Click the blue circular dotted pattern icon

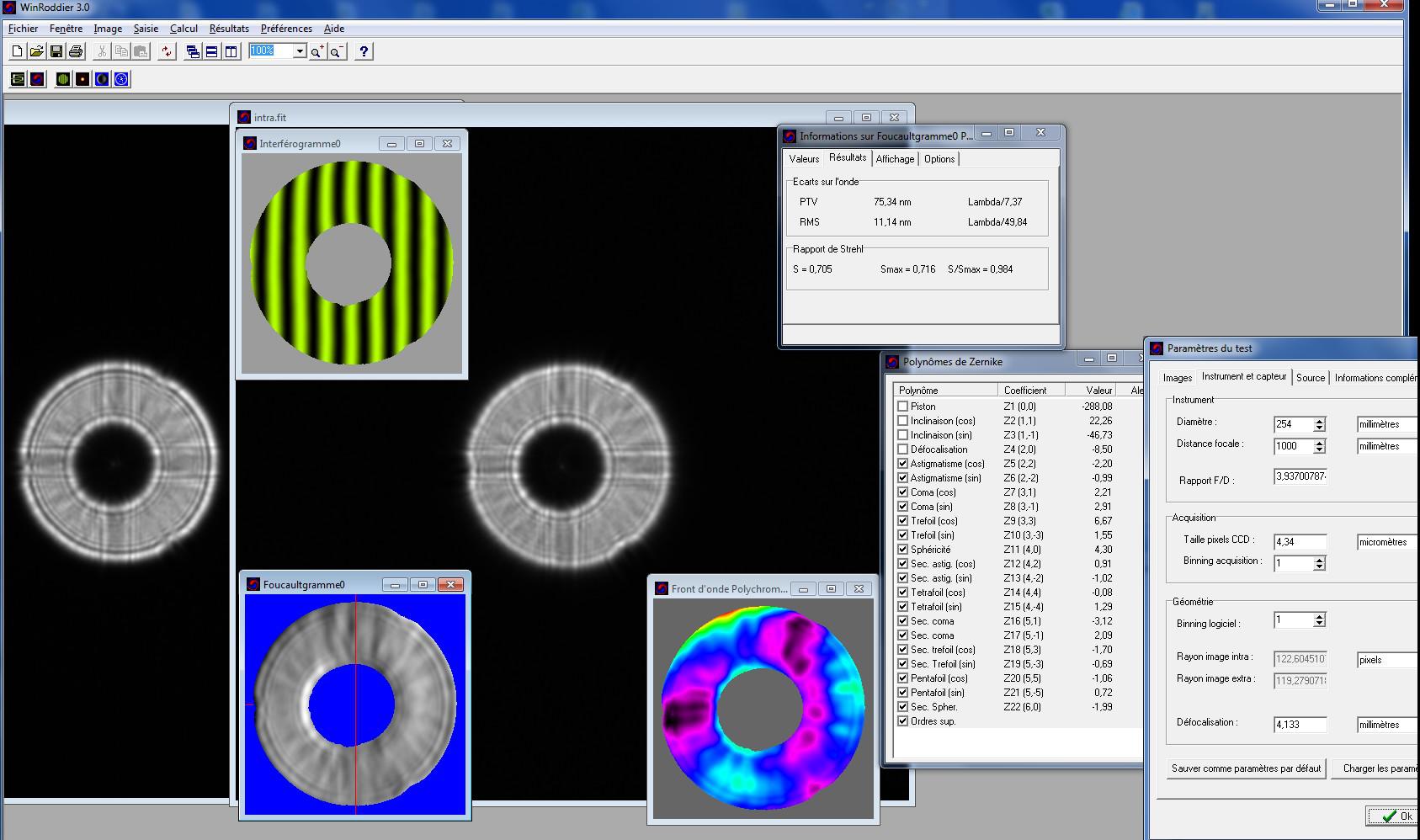tap(121, 79)
